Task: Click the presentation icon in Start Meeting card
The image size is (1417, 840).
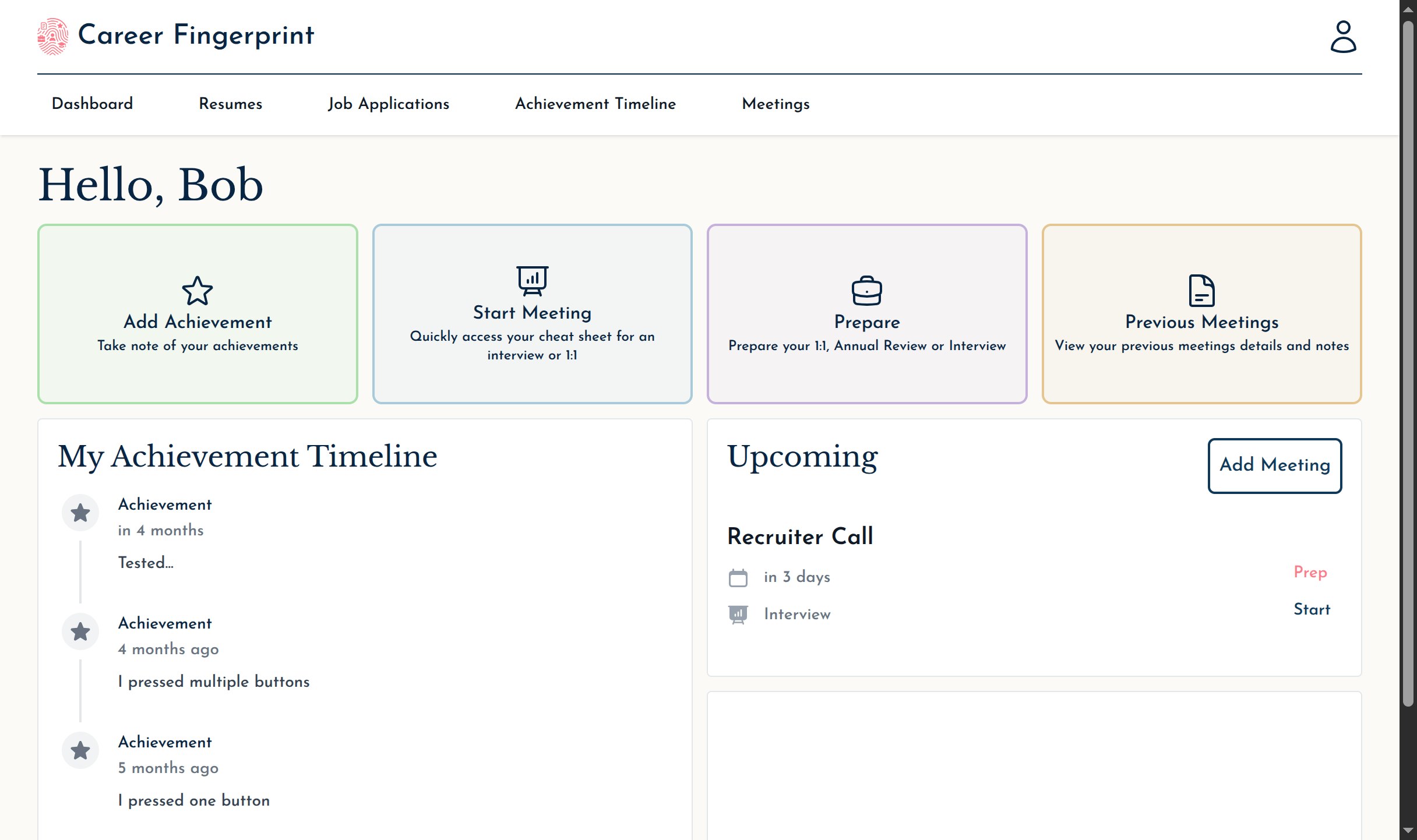Action: pos(532,280)
